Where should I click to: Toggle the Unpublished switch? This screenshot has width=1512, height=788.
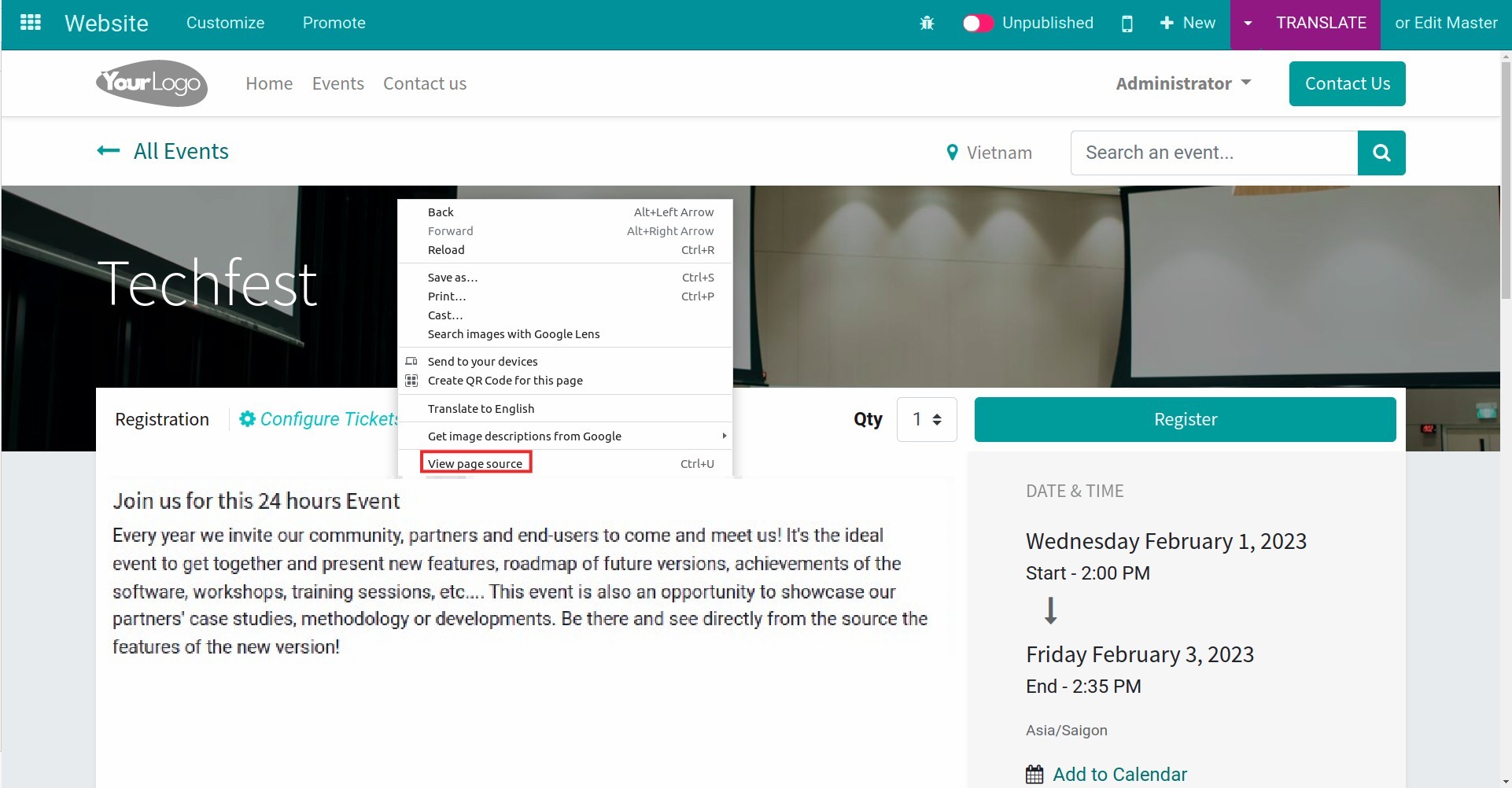pos(978,23)
